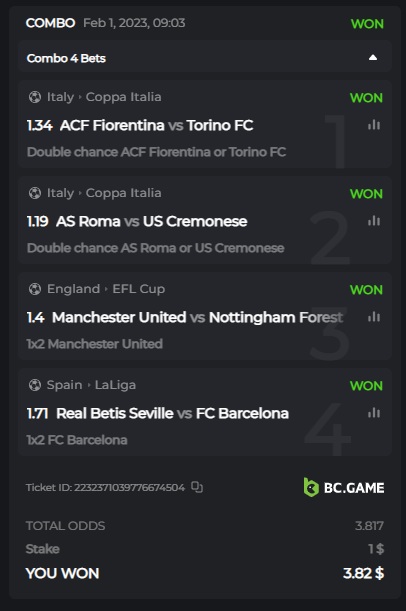Collapse the Combo 4 Bets list
The image size is (406, 611).
point(373,58)
